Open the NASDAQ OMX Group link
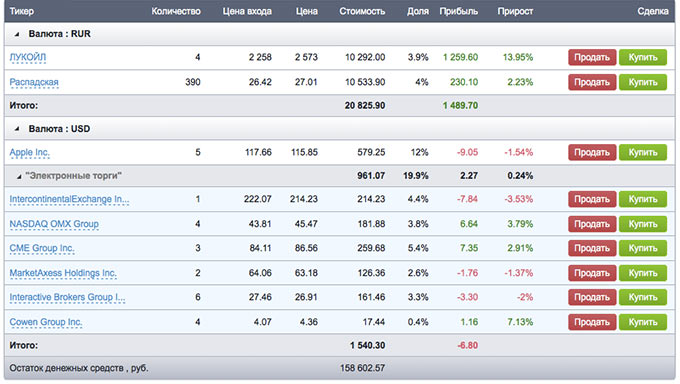The image size is (680, 384). (x=54, y=224)
